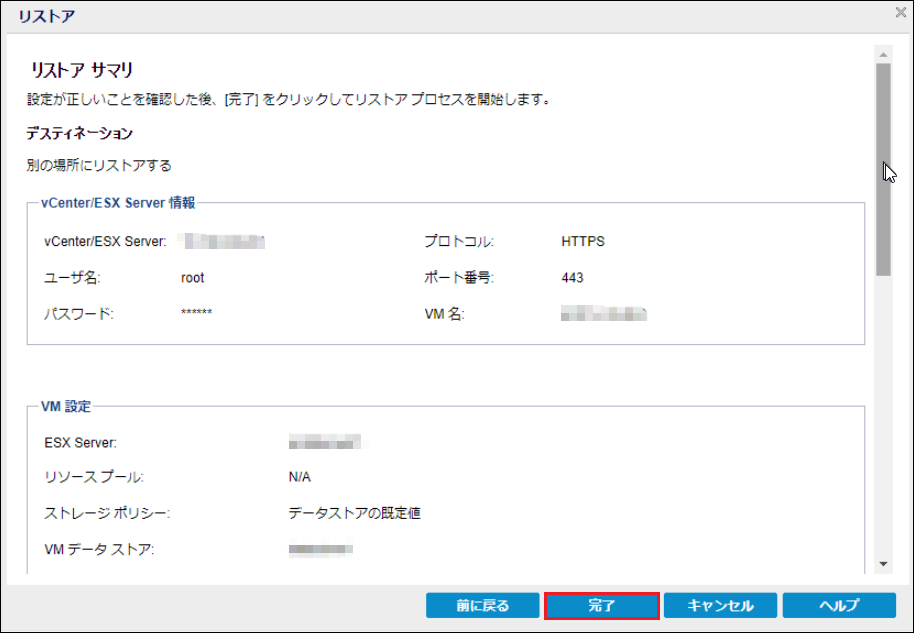Click the データストアの既定値 storage policy value
Viewport: 914px width, 633px height.
tap(354, 514)
